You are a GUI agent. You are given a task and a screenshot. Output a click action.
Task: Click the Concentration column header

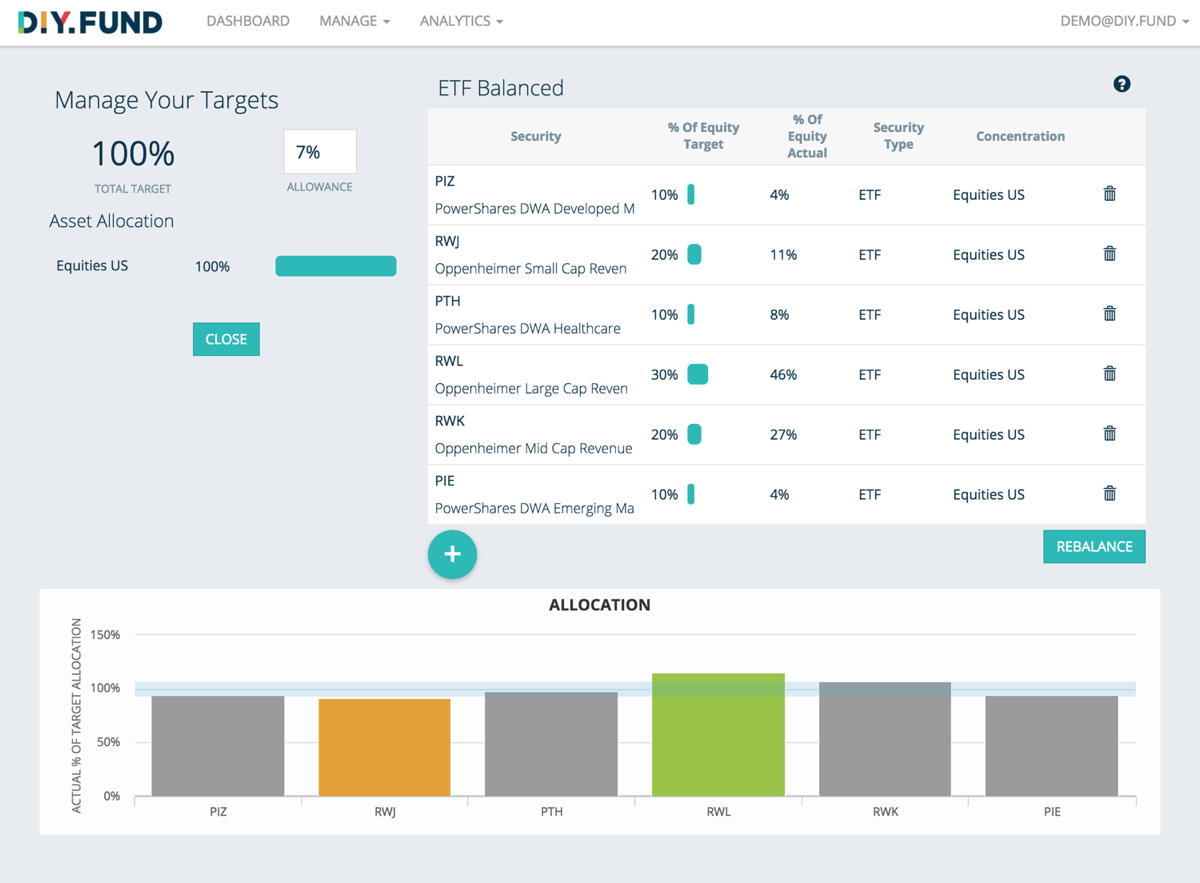(x=1020, y=136)
